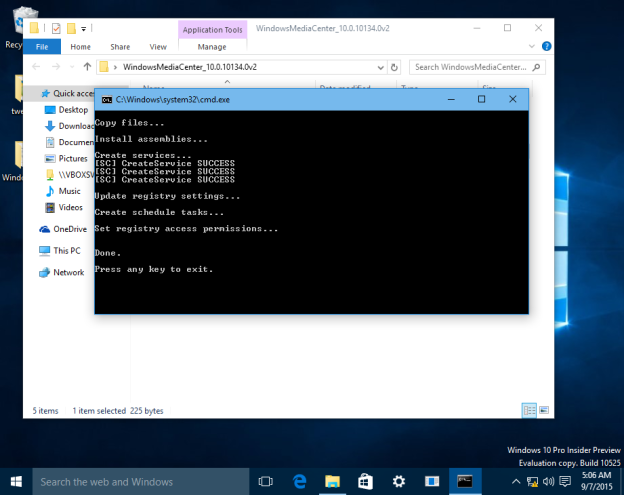Open the Share ribbon tab

coord(120,47)
